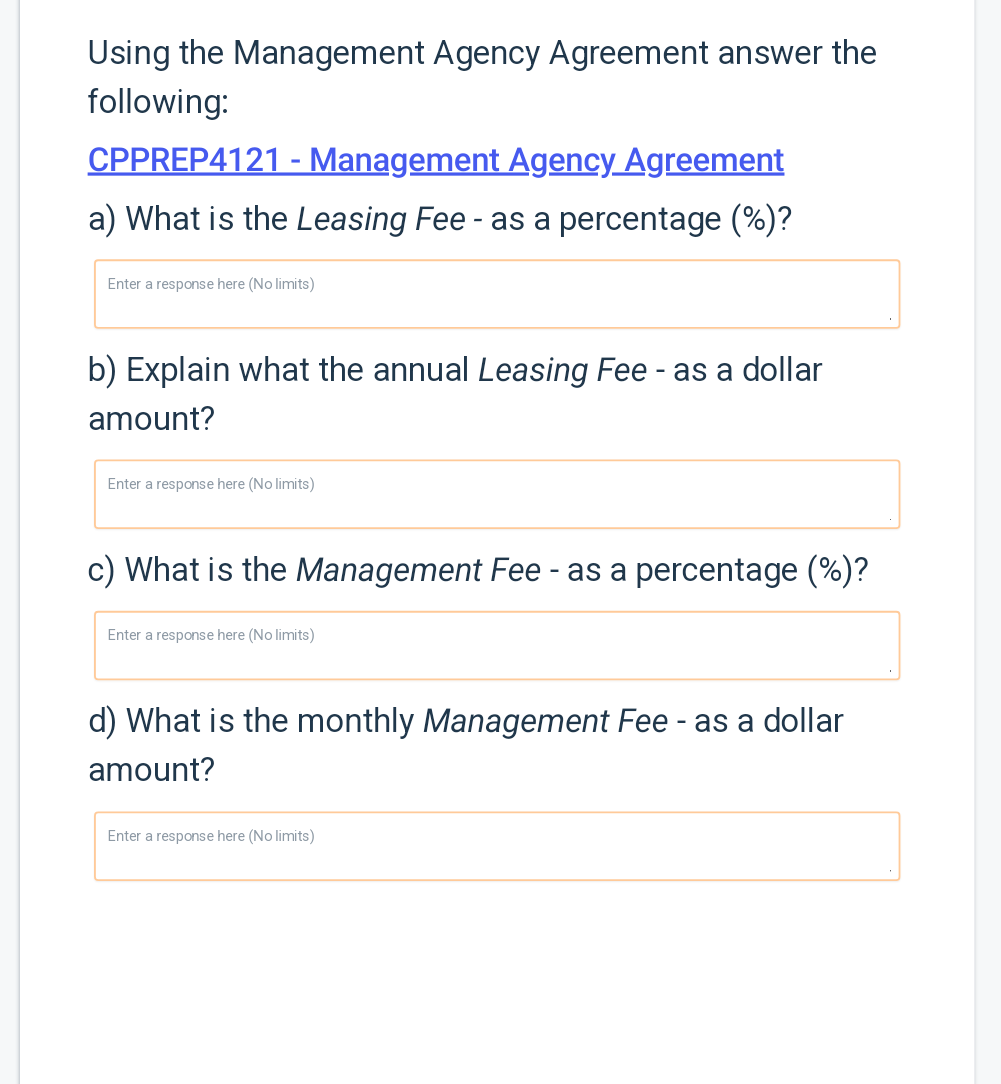
Task: Click the placeholder text in the first response box
Action: pyautogui.click(x=210, y=284)
